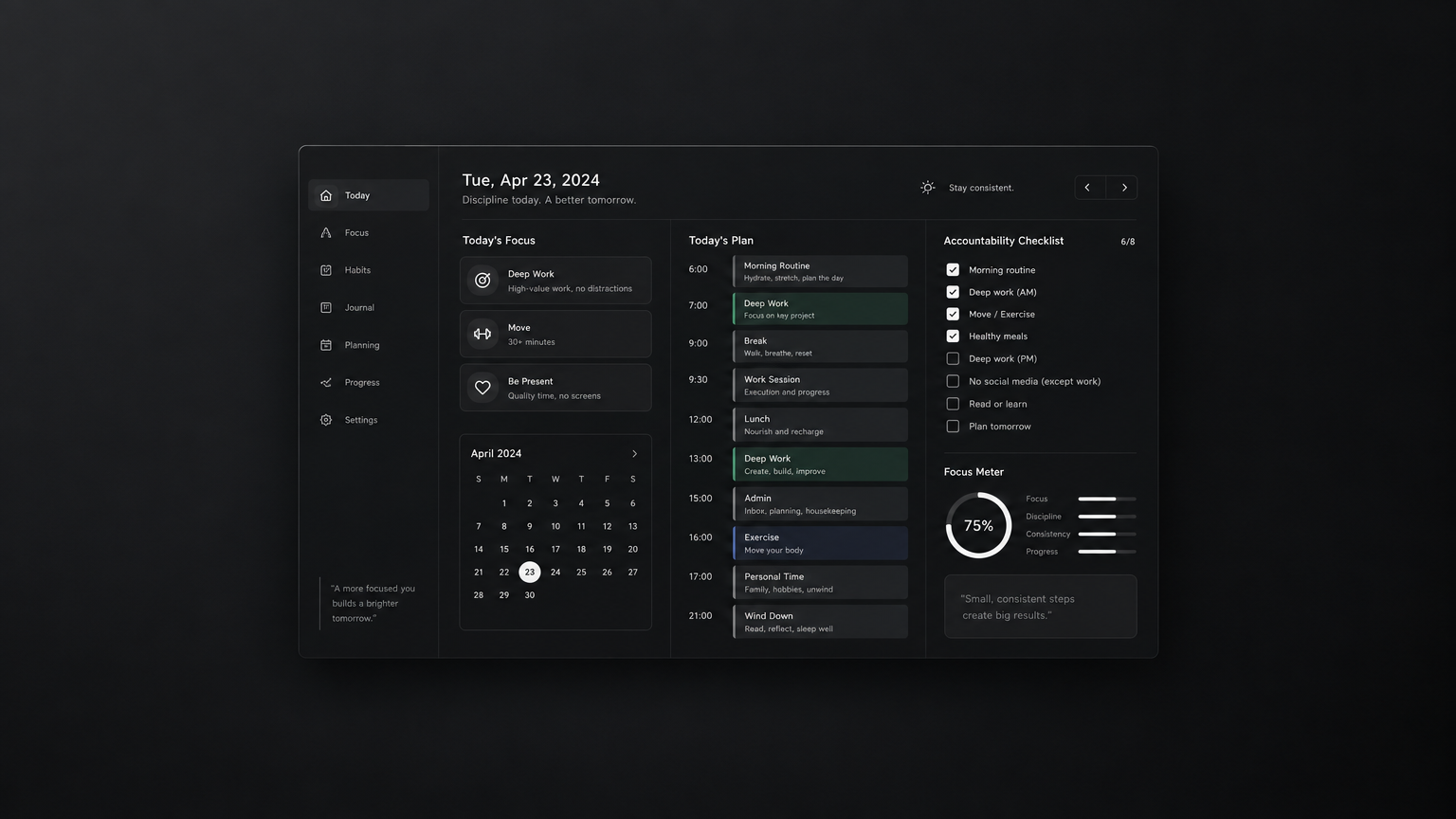Uncheck the Healthy meals checkbox
Viewport: 1456px width, 819px height.
click(953, 337)
